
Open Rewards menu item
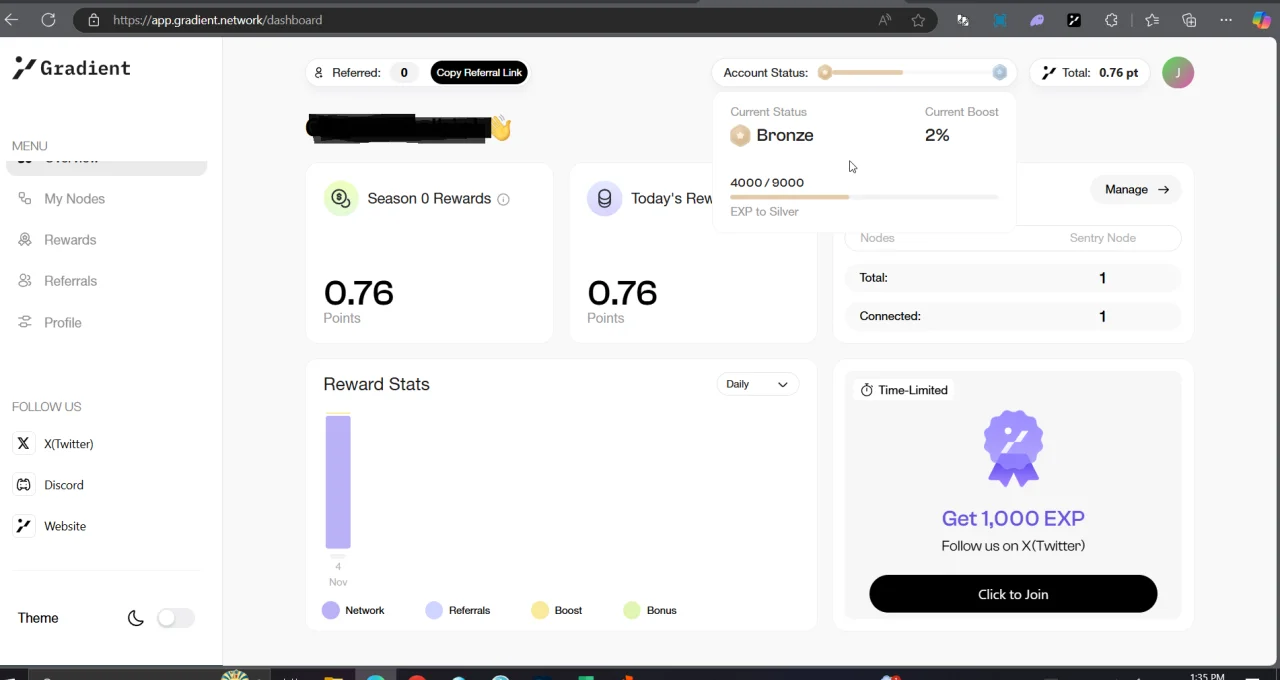pos(70,240)
